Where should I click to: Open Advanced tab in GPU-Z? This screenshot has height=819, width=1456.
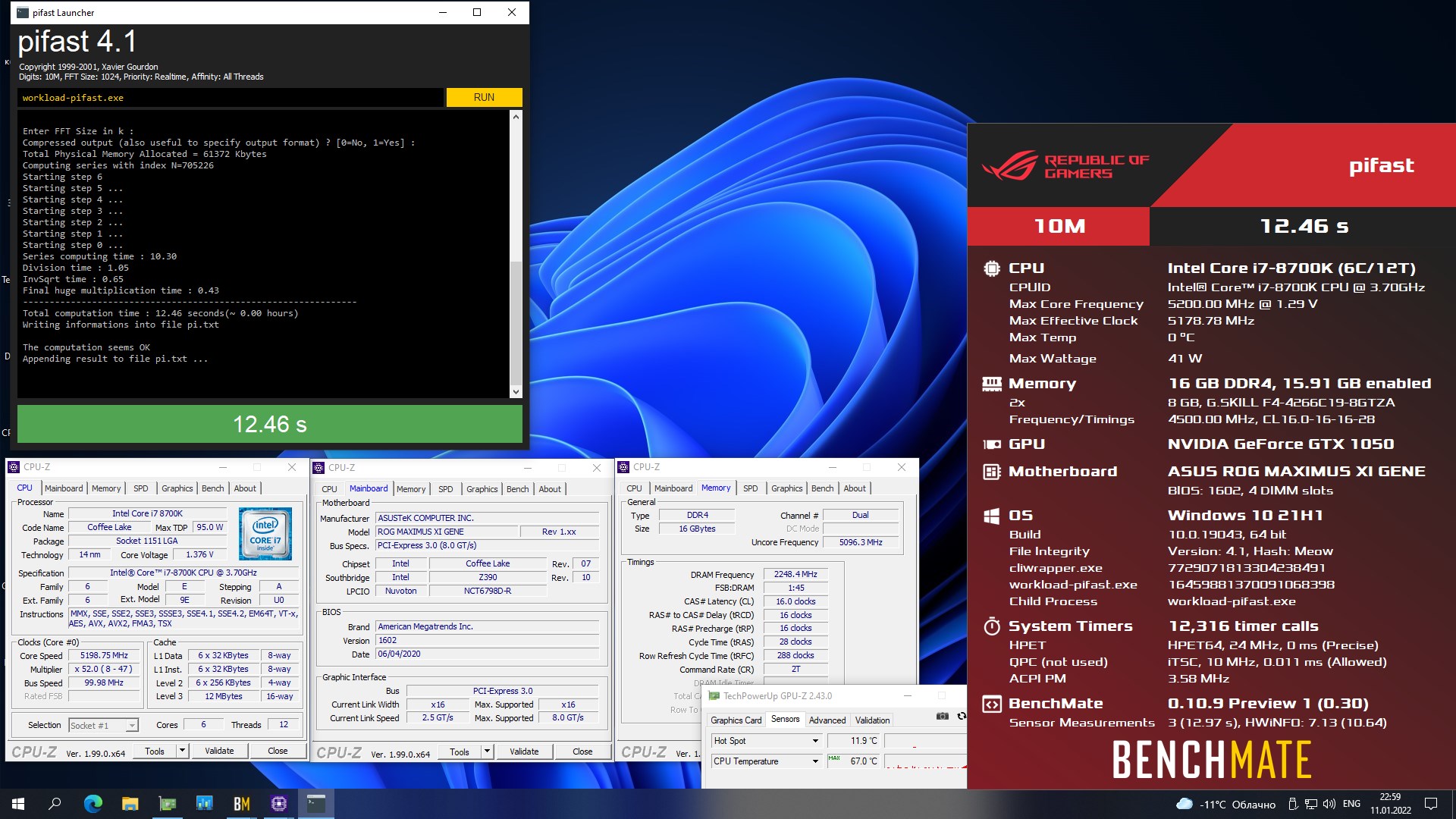(x=827, y=720)
